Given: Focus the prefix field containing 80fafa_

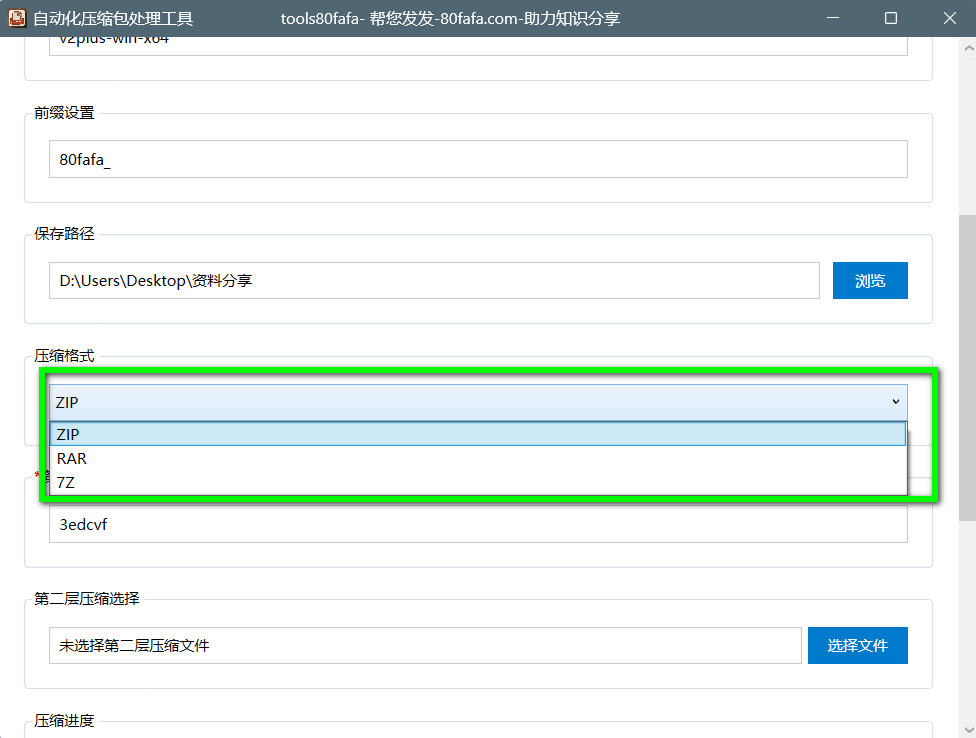Looking at the screenshot, I should point(478,159).
